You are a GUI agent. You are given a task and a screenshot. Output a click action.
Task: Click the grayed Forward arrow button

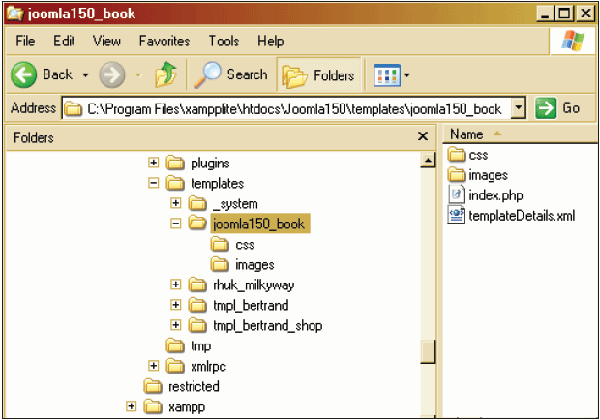112,75
